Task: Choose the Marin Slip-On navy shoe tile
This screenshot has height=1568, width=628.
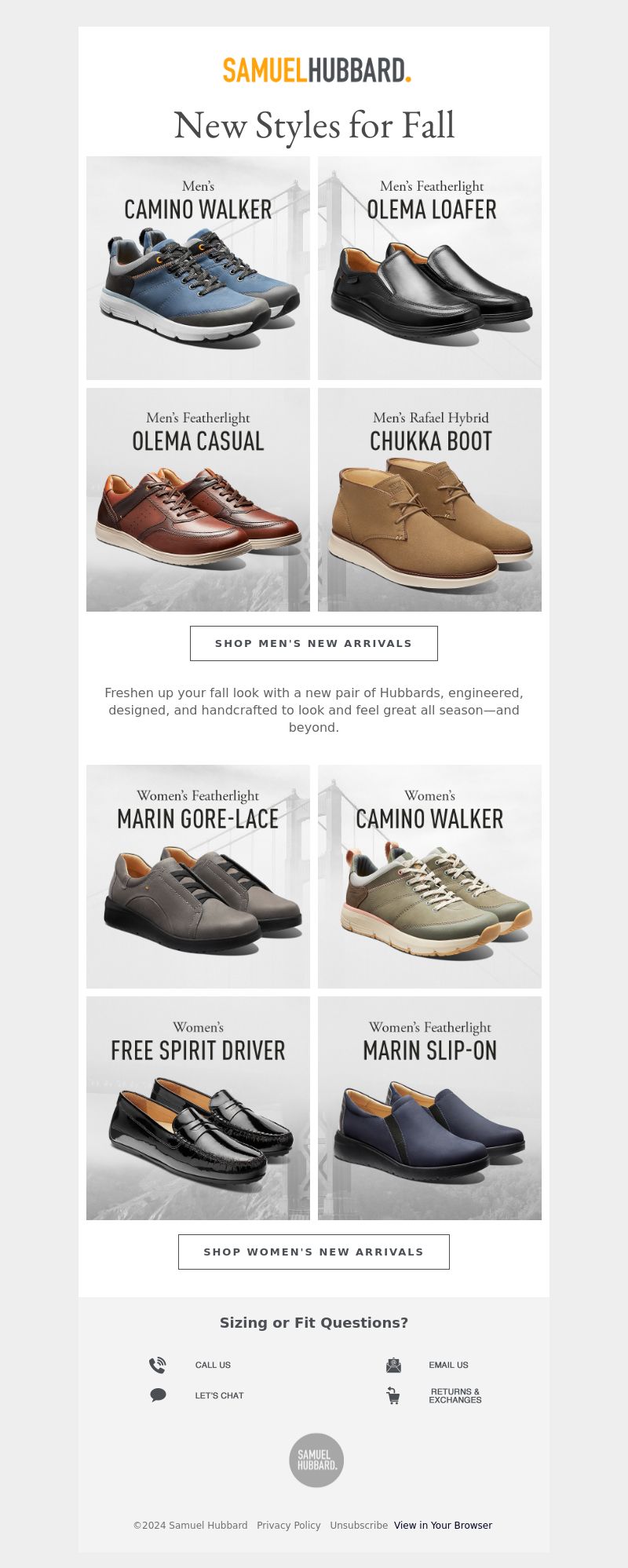Action: tap(429, 1108)
